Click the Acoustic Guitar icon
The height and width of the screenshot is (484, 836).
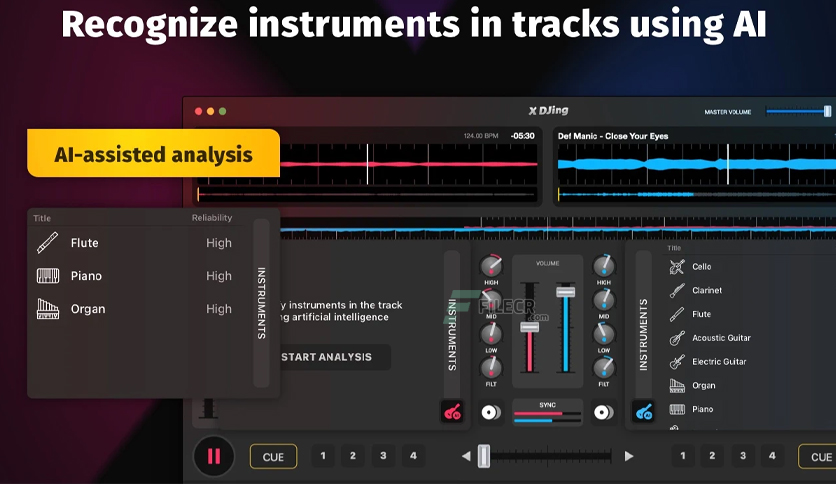pyautogui.click(x=677, y=338)
